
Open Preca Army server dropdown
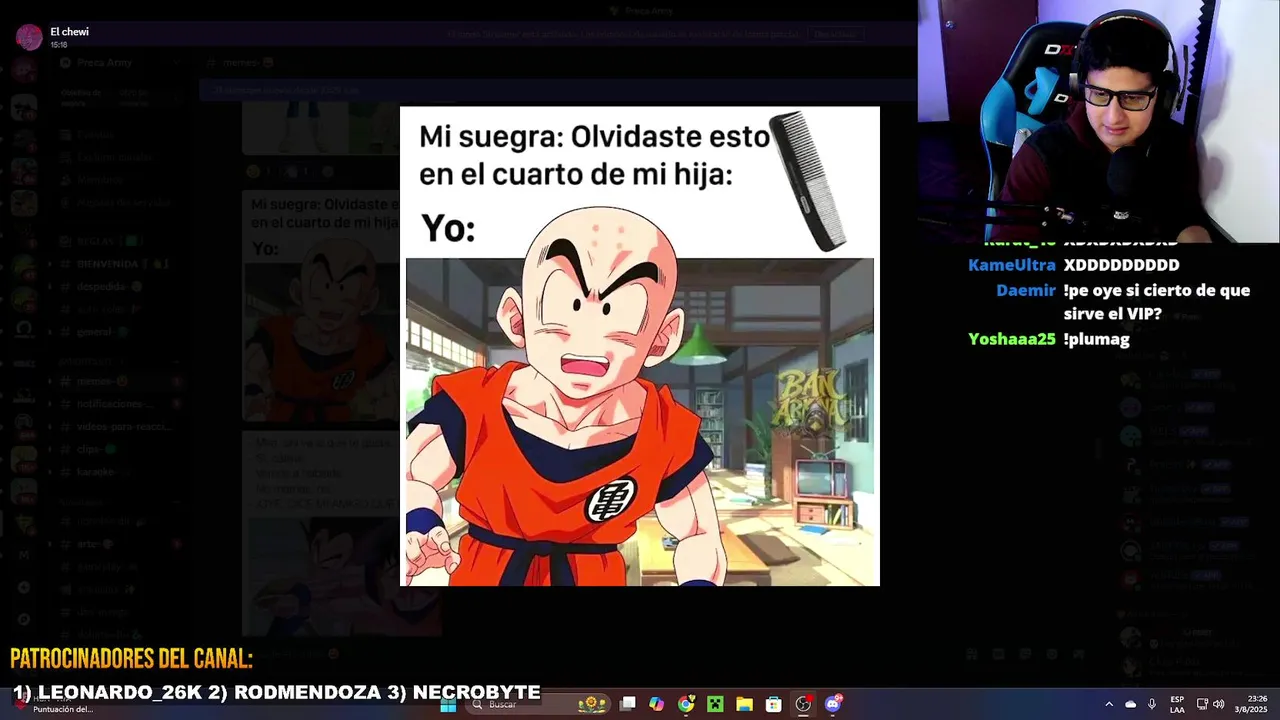[x=120, y=62]
